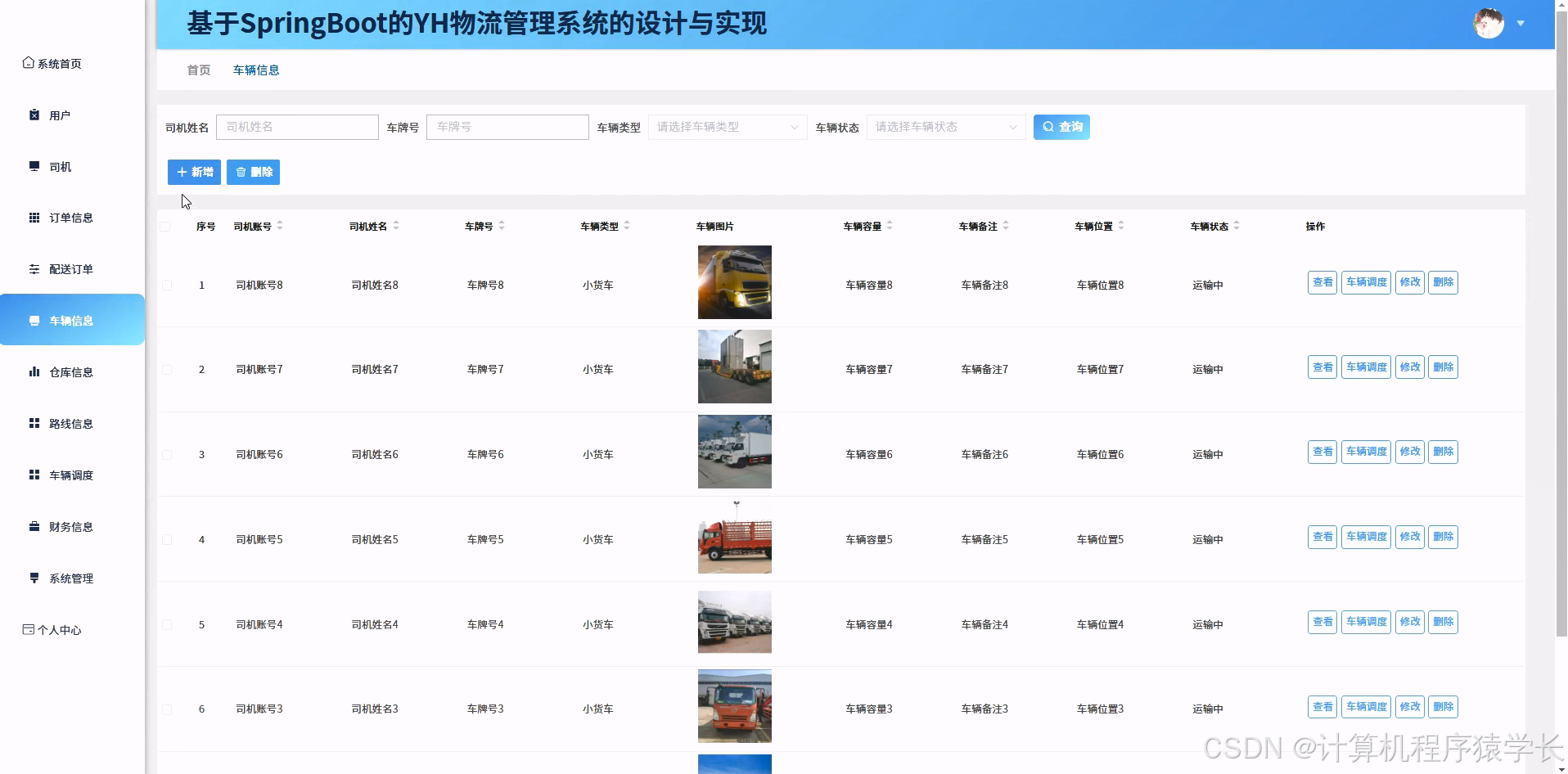The height and width of the screenshot is (774, 1568).
Task: Check the checkbox next to 司机账号6
Action: pyautogui.click(x=168, y=454)
